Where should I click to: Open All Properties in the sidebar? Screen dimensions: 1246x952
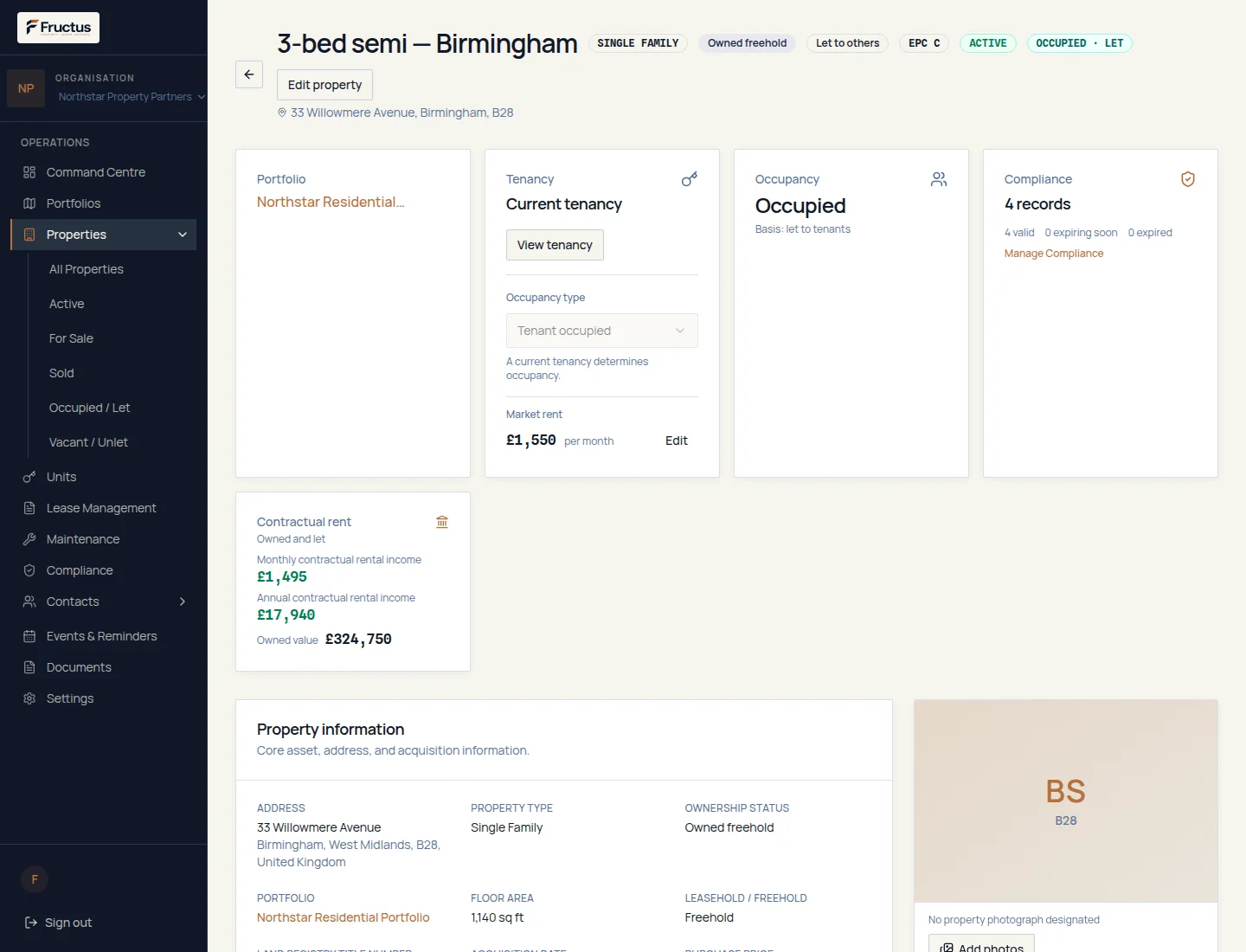tap(87, 269)
